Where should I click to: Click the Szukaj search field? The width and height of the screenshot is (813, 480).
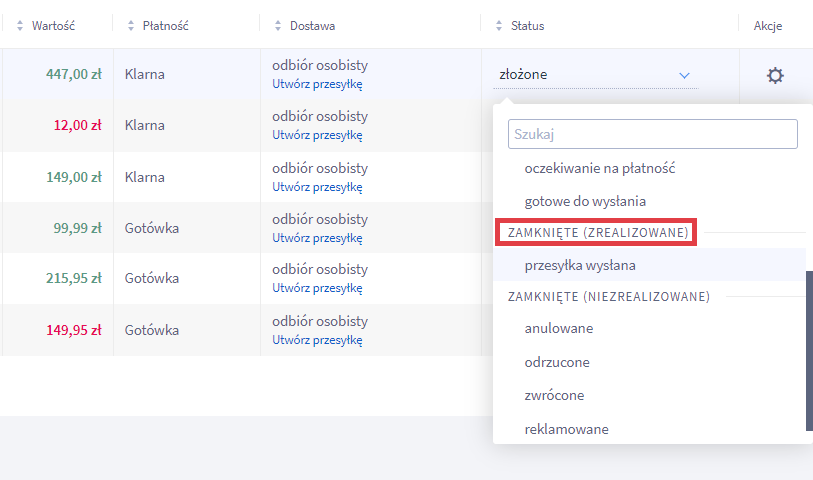click(652, 134)
